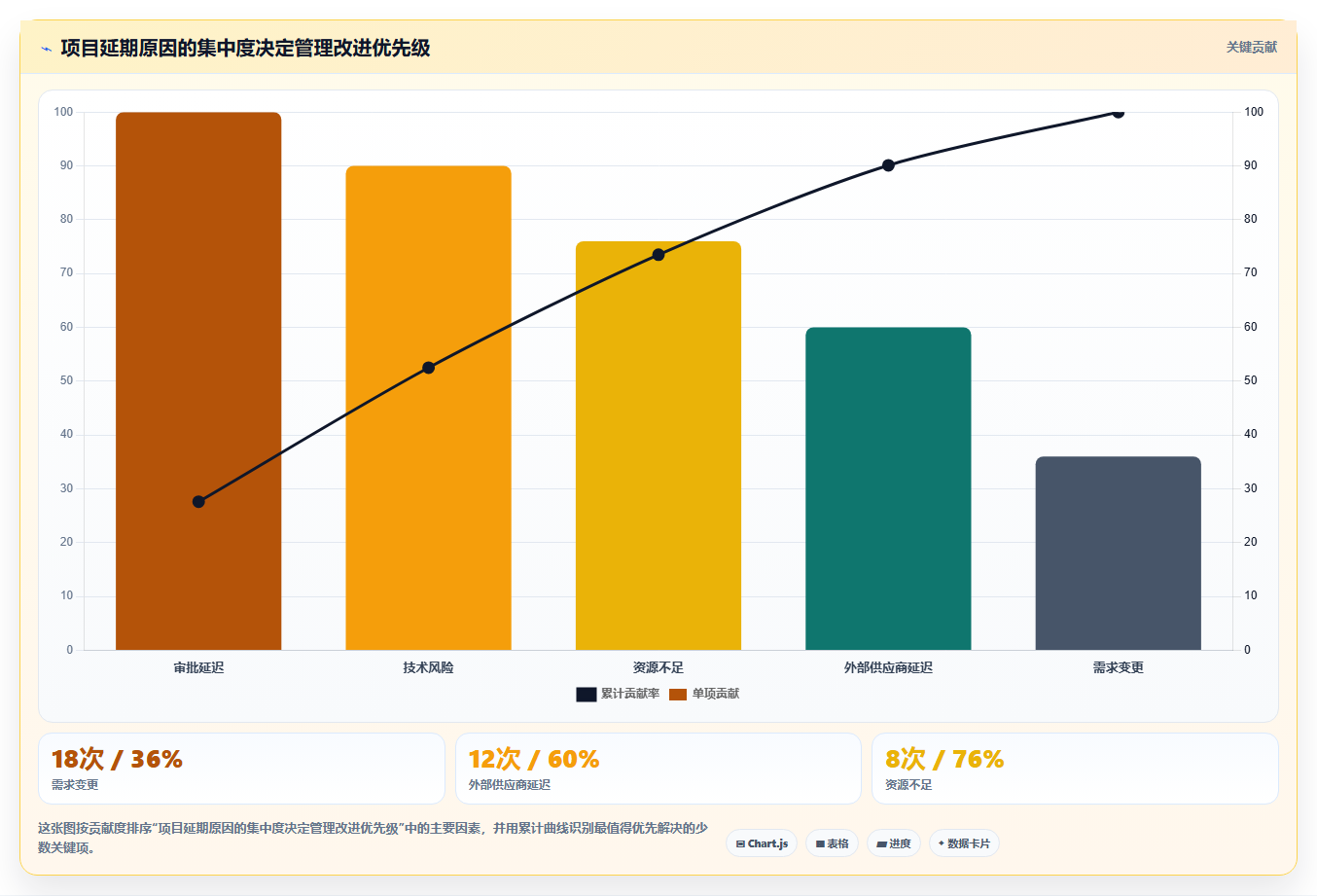This screenshot has width=1317, height=896.
Task: Select the 需求变更 gray bar
Action: pyautogui.click(x=1119, y=553)
